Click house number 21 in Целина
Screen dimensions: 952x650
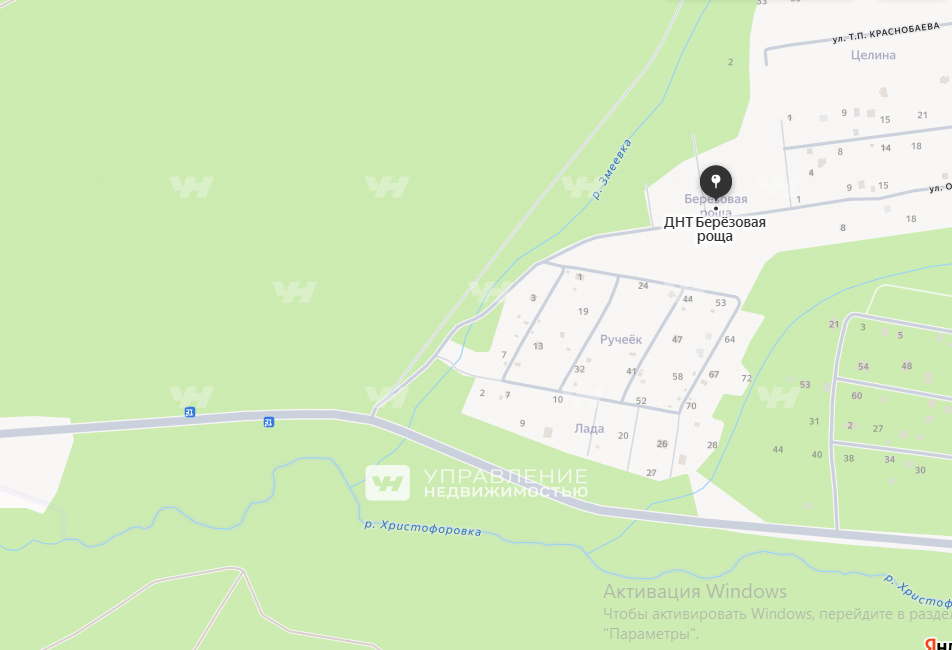[x=922, y=115]
